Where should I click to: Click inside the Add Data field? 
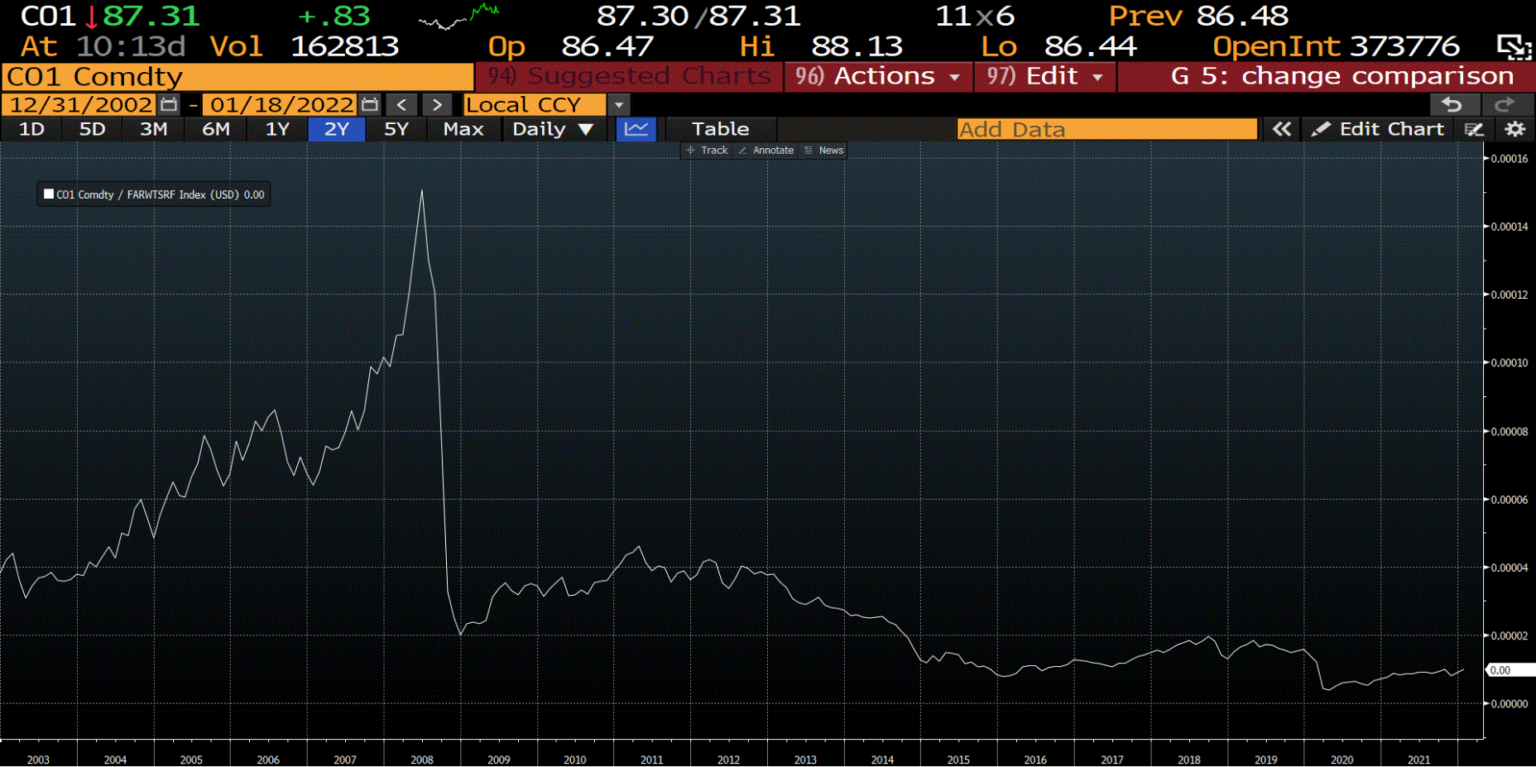[x=1107, y=128]
